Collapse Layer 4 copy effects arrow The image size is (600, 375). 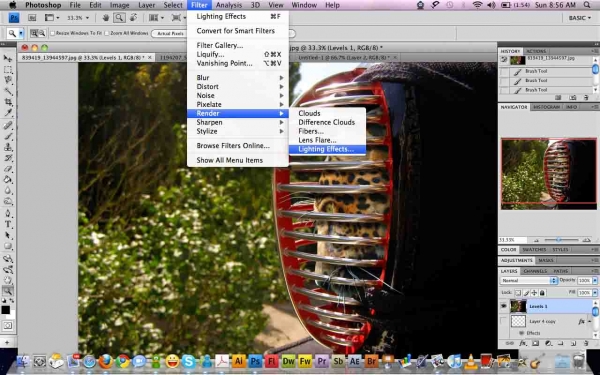(589, 321)
